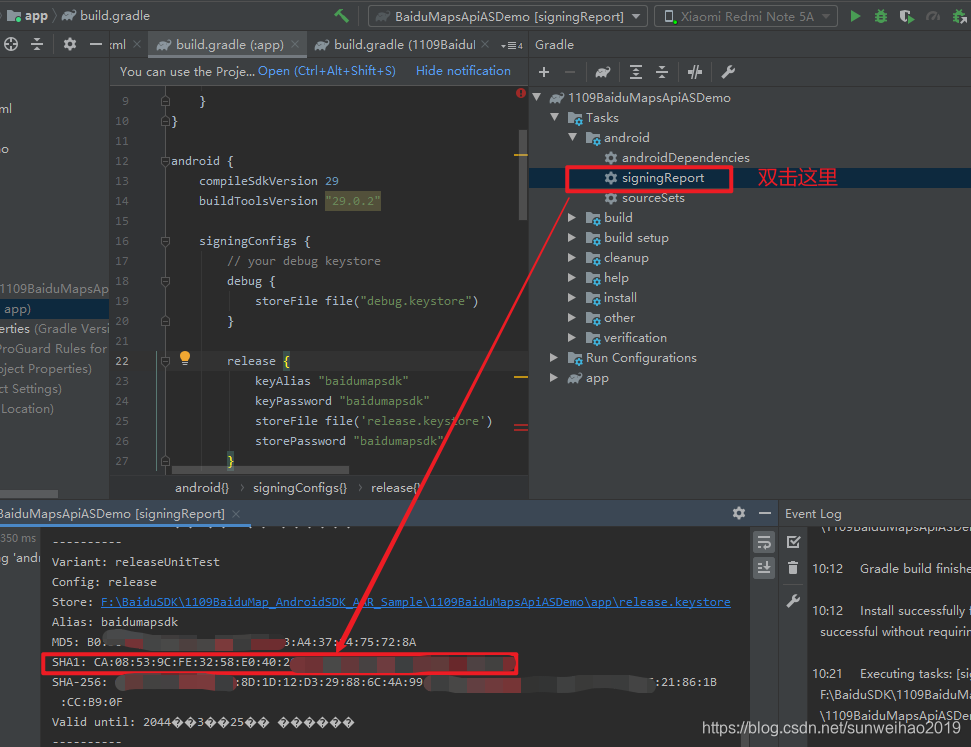Open project panel settings gear
971x747 pixels.
pos(70,44)
